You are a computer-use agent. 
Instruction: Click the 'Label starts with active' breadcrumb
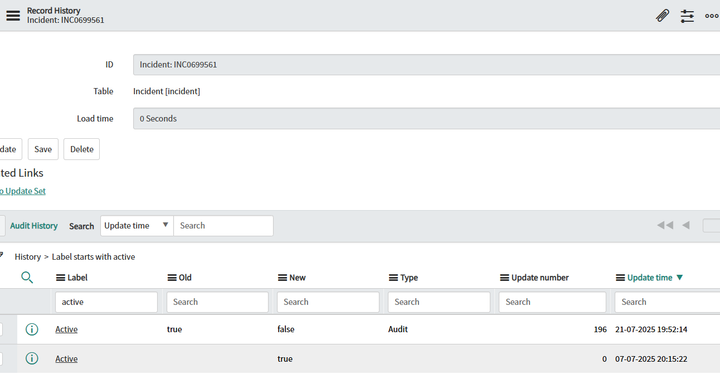click(x=93, y=257)
